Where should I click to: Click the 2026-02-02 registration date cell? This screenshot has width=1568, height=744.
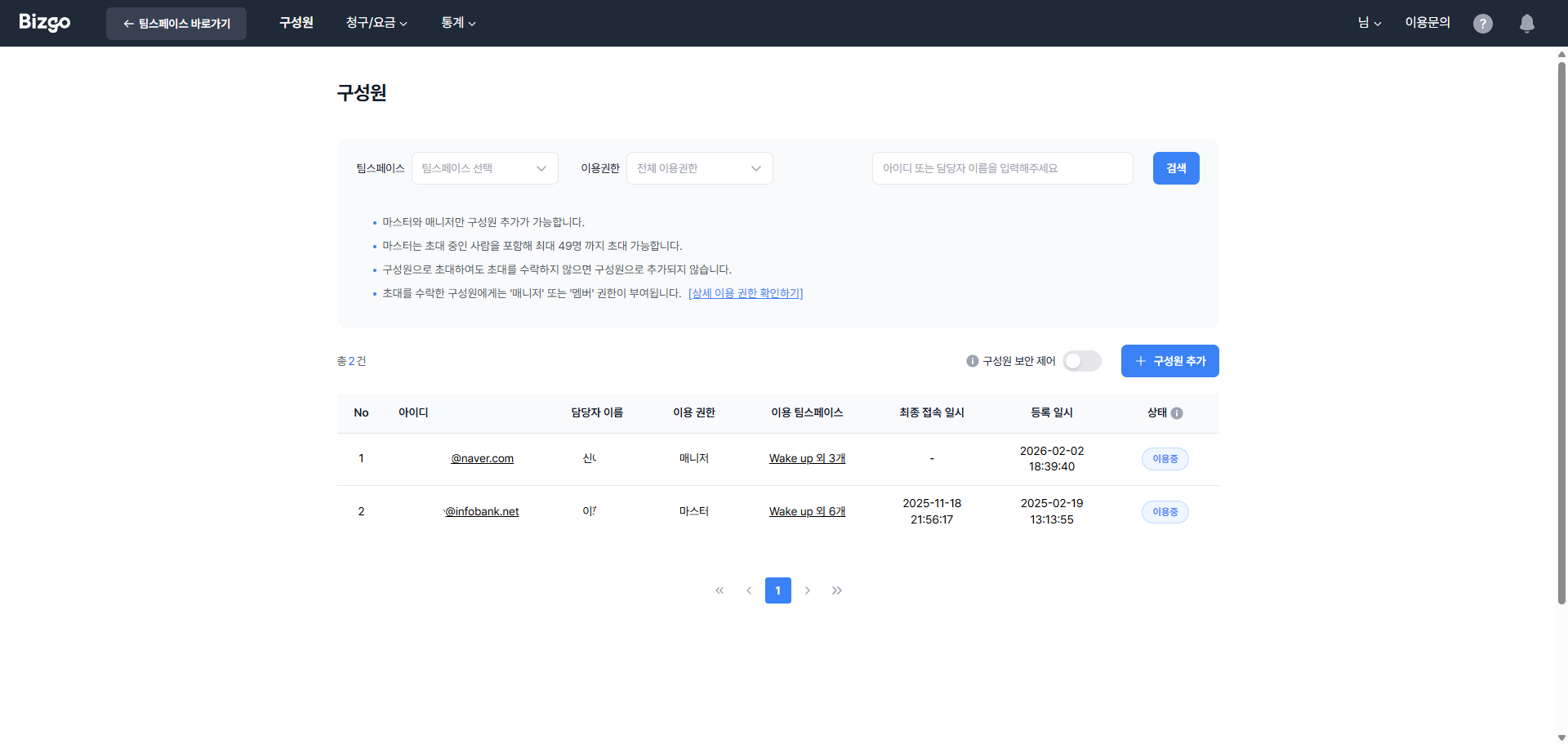tap(1052, 459)
